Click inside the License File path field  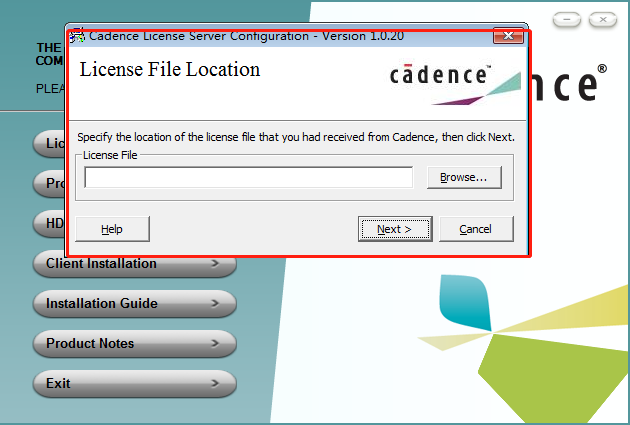(x=248, y=177)
